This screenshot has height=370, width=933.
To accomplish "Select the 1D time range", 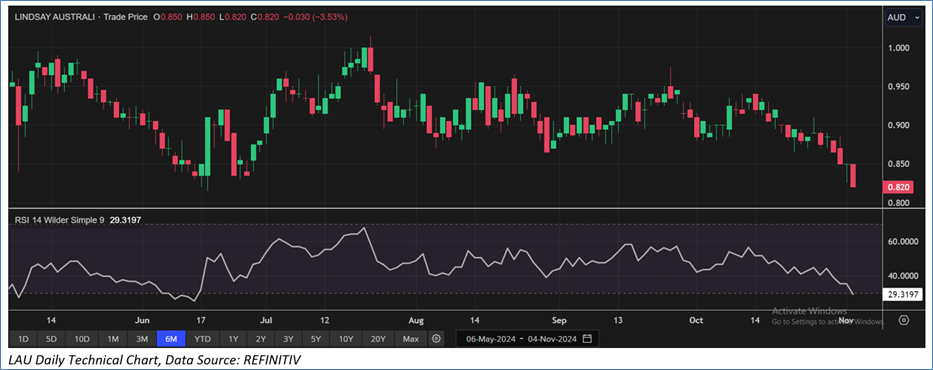I will 23,339.
